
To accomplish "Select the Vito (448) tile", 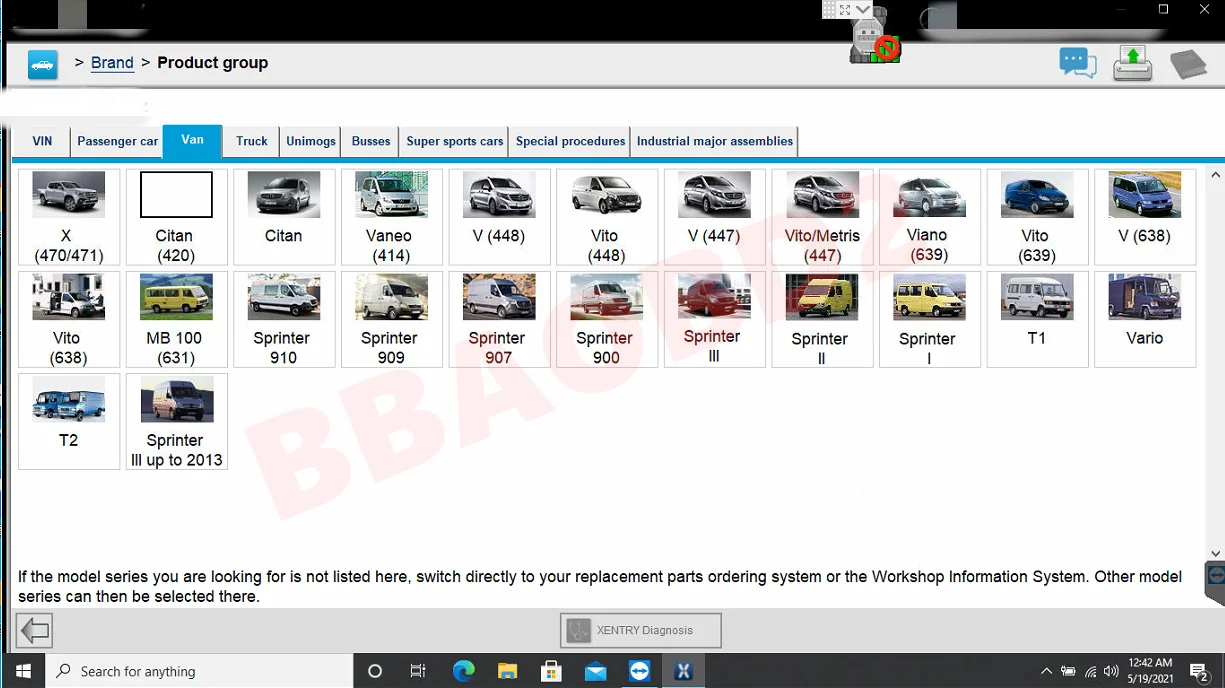I will 606,217.
